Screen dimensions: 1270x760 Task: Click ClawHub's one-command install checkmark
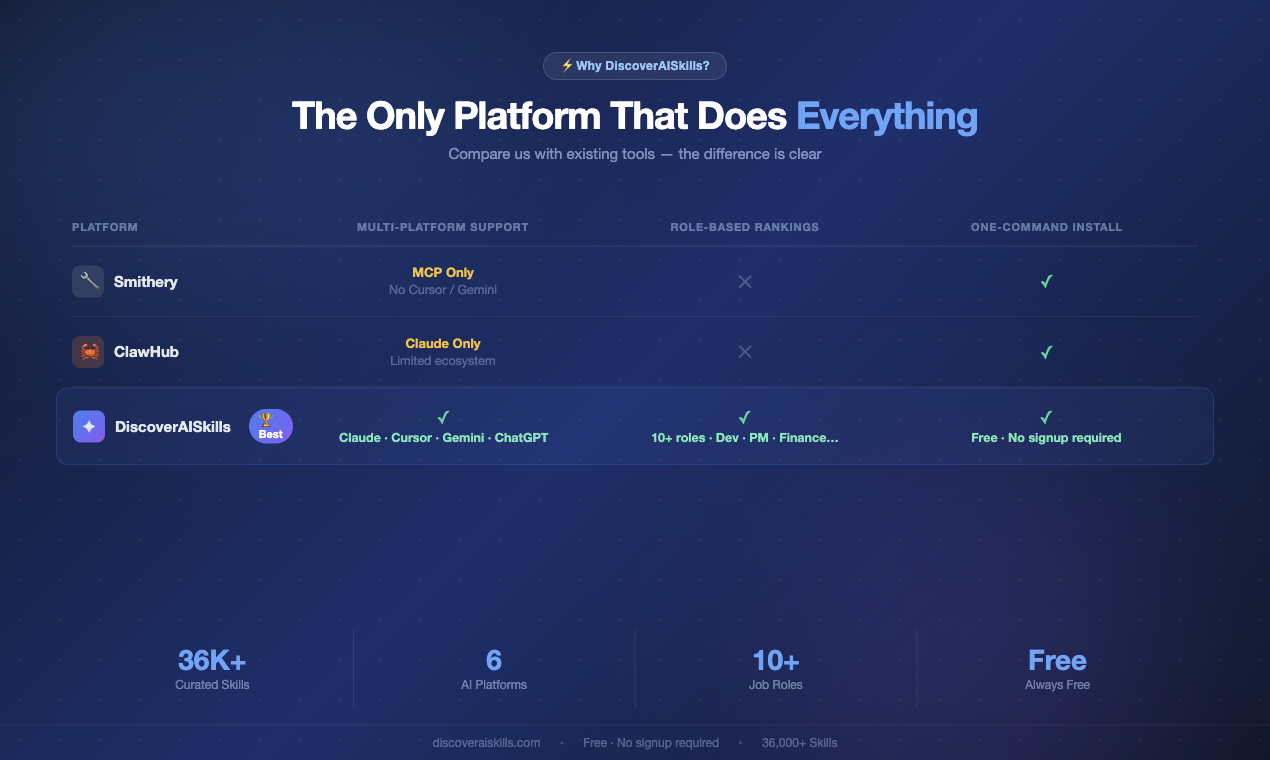tap(1046, 352)
